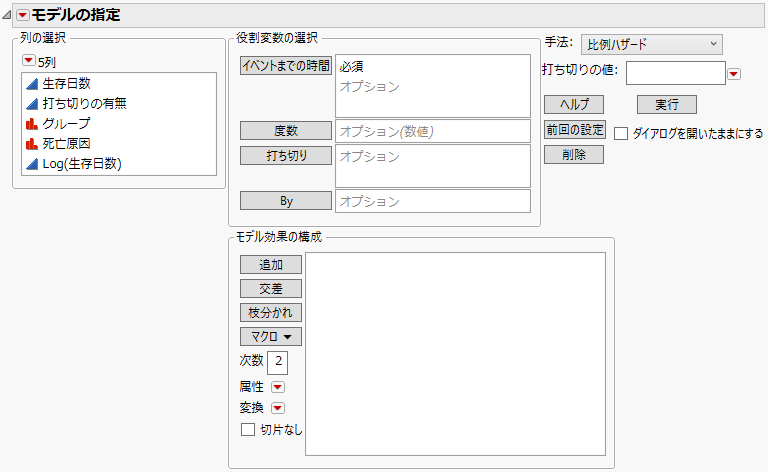The image size is (768, 472).
Task: Click the 打ち切りの値 text field
Action: coord(674,73)
